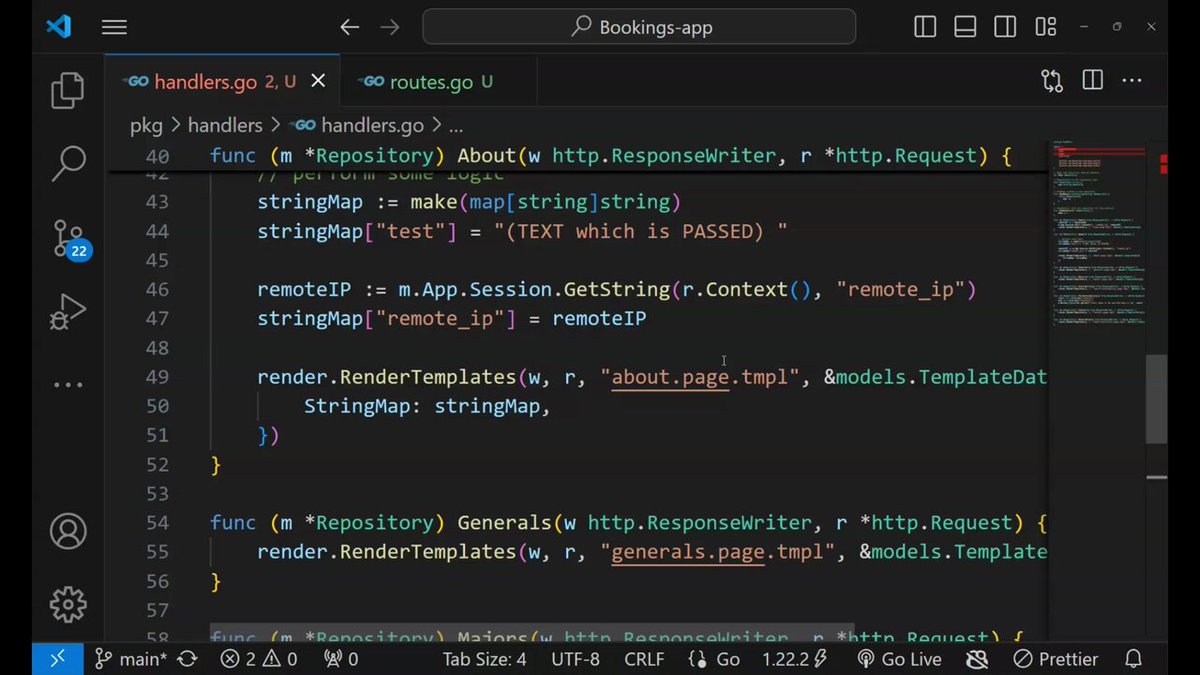Click "StringMap: stringMap," on line 50

427,406
